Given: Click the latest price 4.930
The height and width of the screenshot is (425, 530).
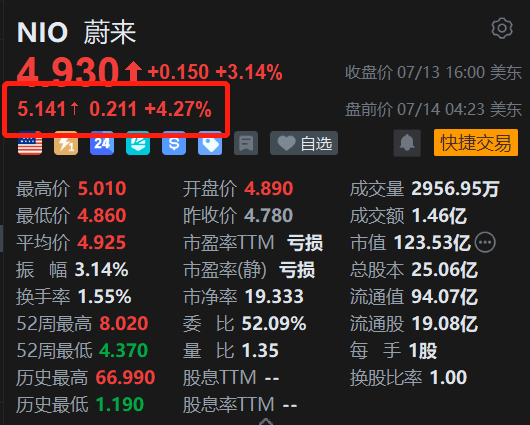Looking at the screenshot, I should point(68,72).
